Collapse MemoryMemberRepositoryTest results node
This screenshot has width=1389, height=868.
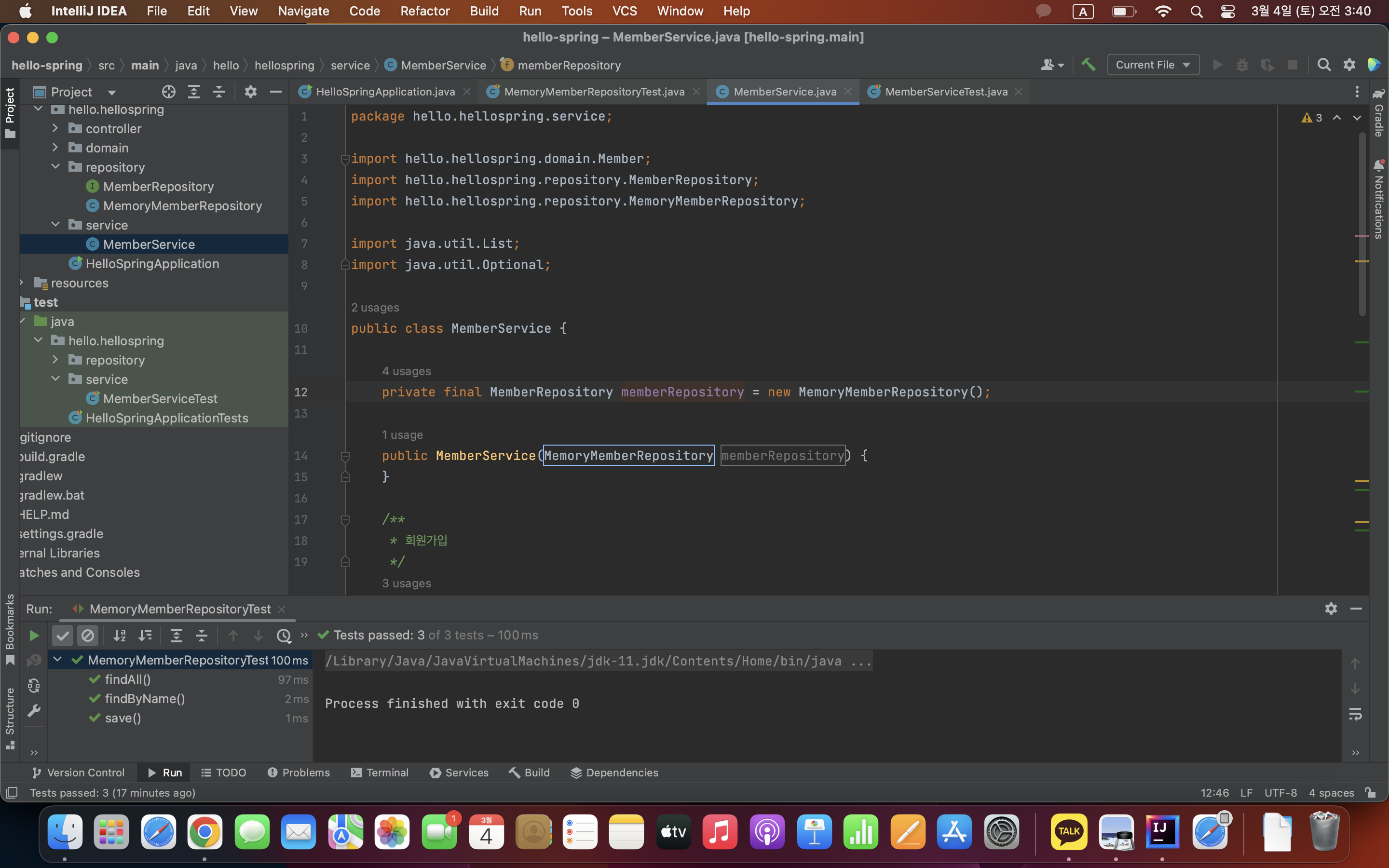click(57, 660)
